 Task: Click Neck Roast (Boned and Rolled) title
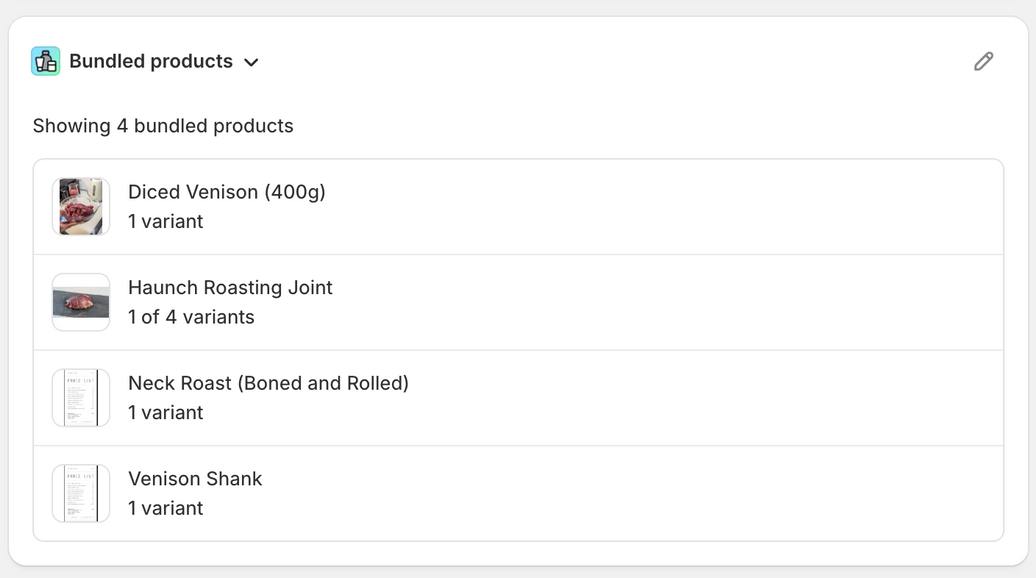tap(268, 383)
